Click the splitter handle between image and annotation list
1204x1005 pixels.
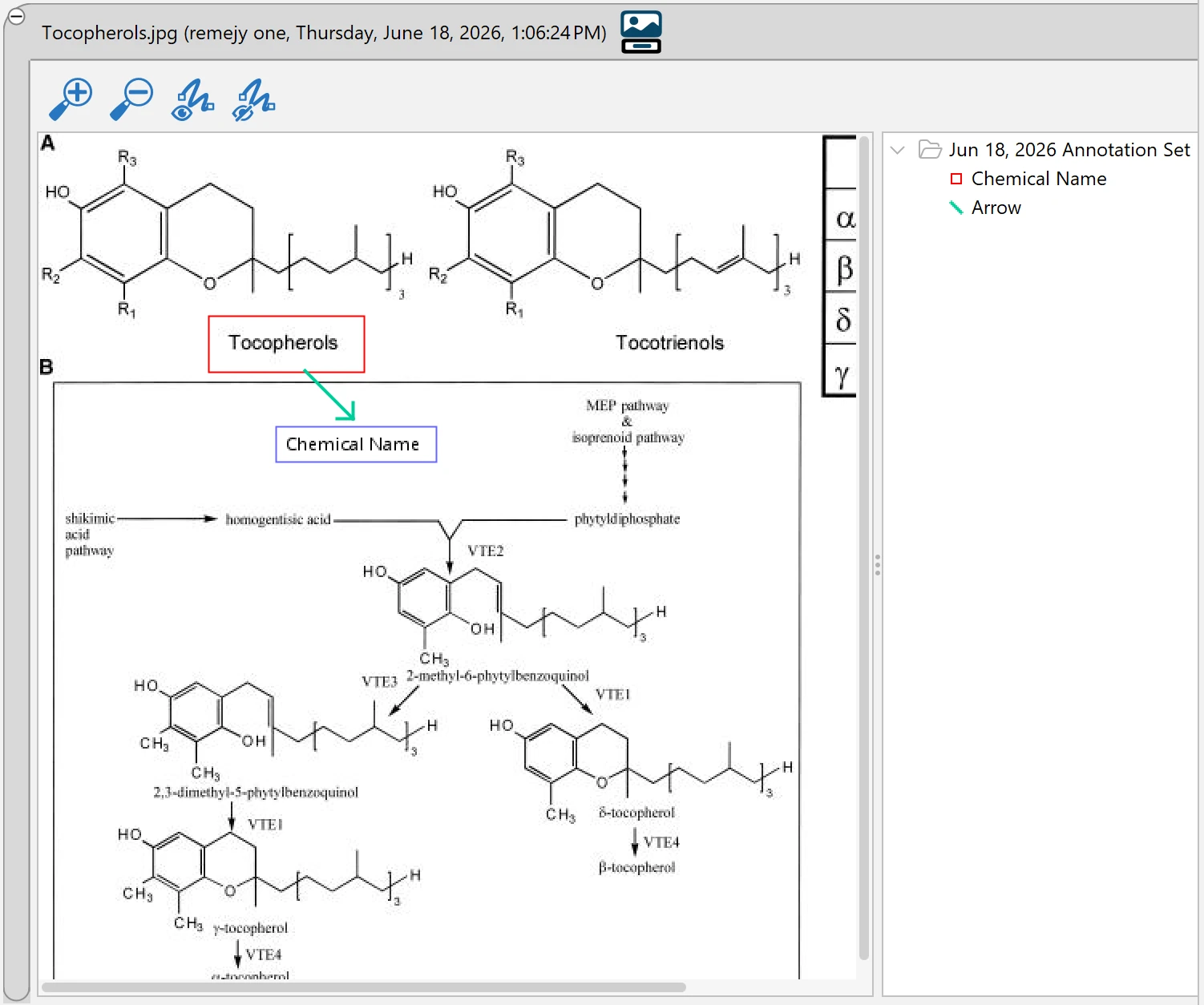(878, 565)
